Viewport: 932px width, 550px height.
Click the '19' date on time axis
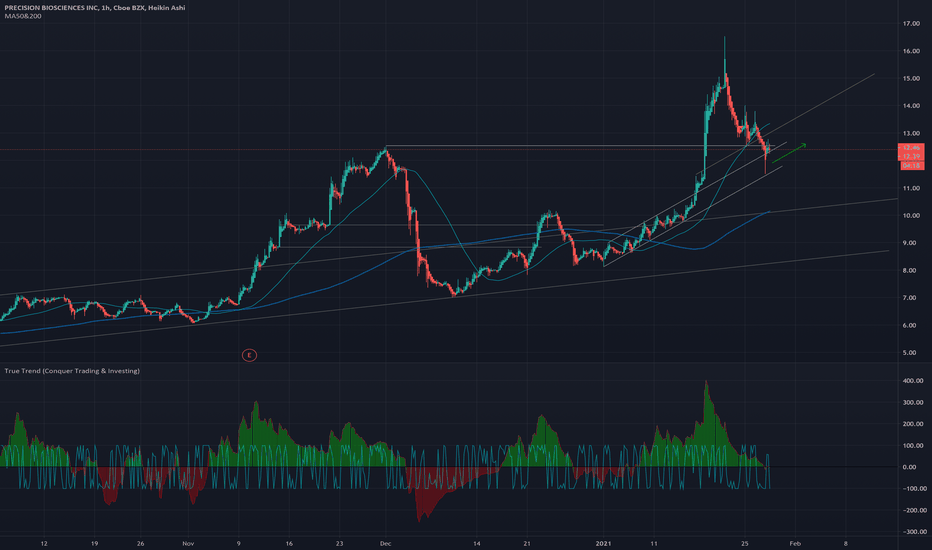(x=95, y=543)
